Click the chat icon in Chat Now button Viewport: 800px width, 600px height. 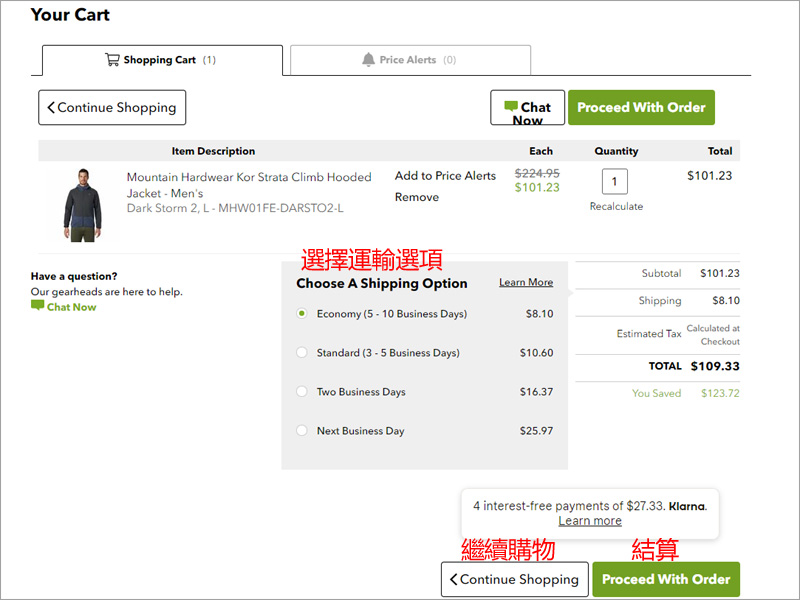(x=511, y=106)
